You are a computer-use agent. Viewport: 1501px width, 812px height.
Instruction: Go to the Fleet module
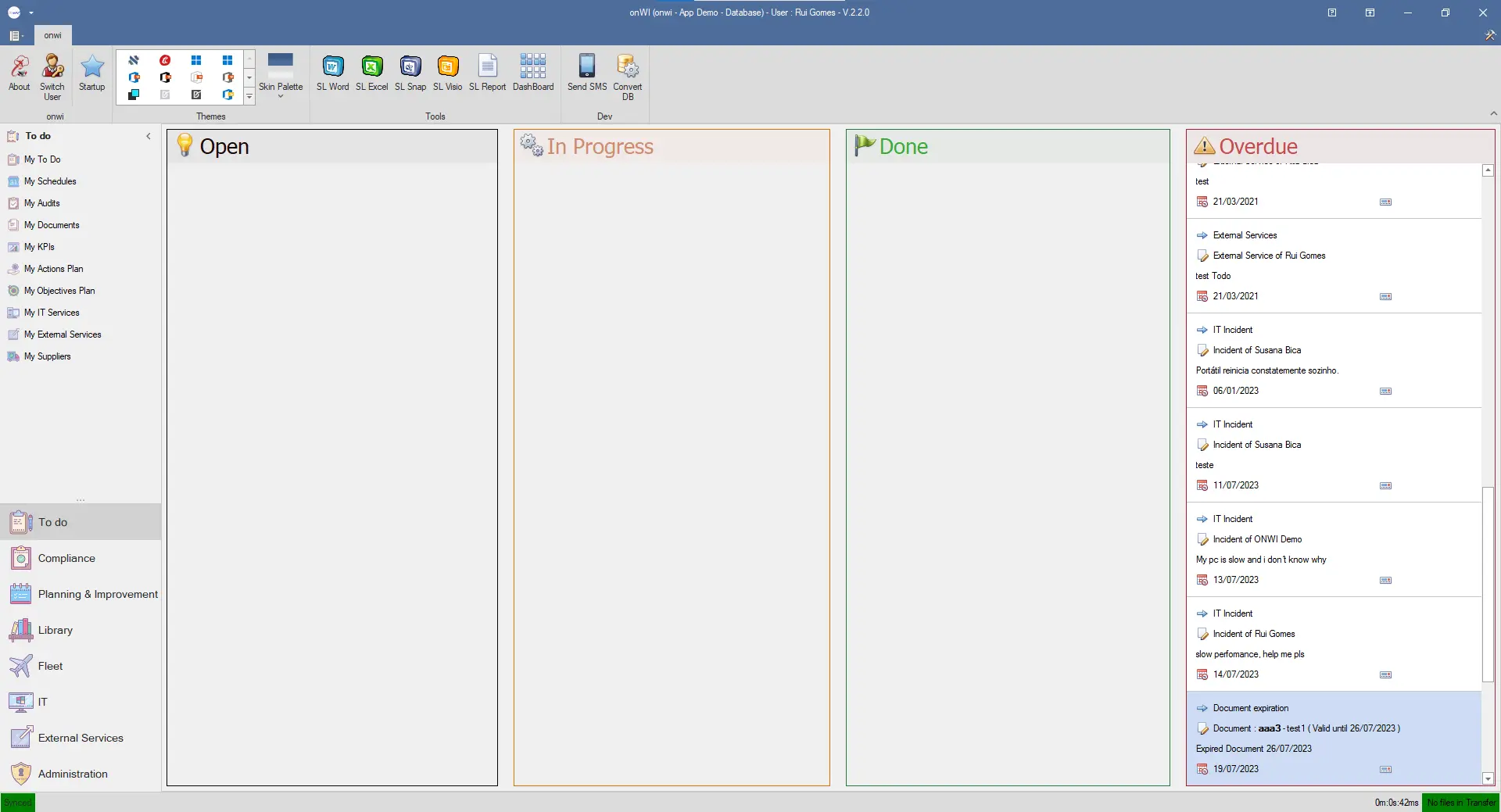[x=81, y=666]
